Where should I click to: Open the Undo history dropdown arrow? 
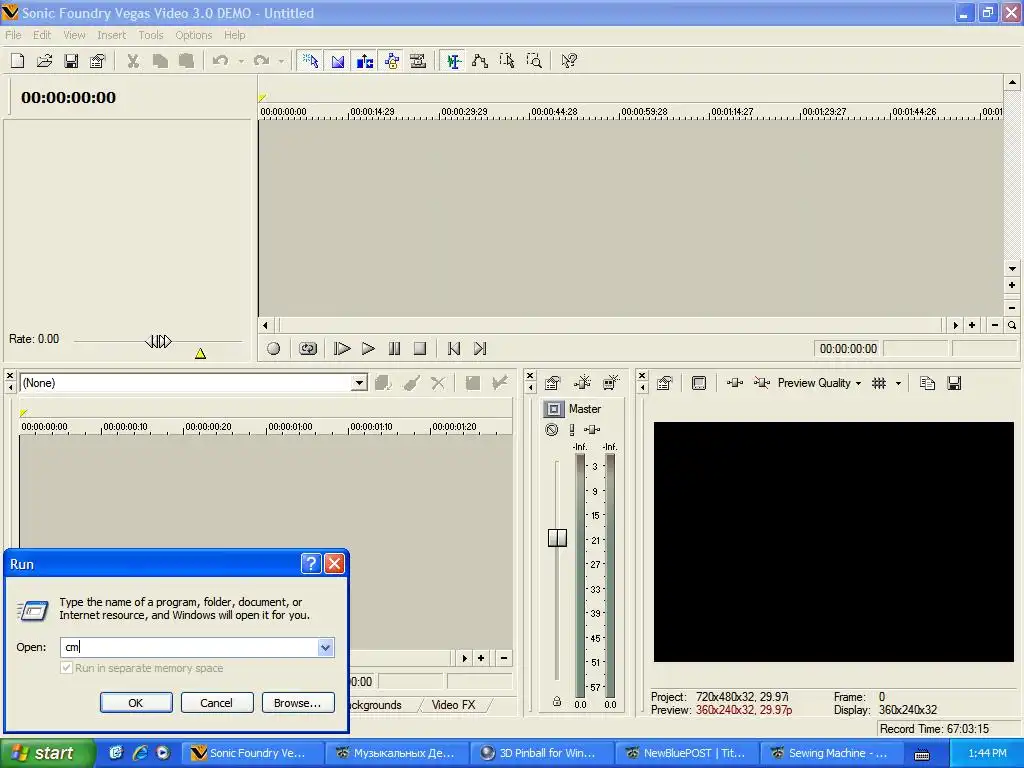click(x=241, y=61)
